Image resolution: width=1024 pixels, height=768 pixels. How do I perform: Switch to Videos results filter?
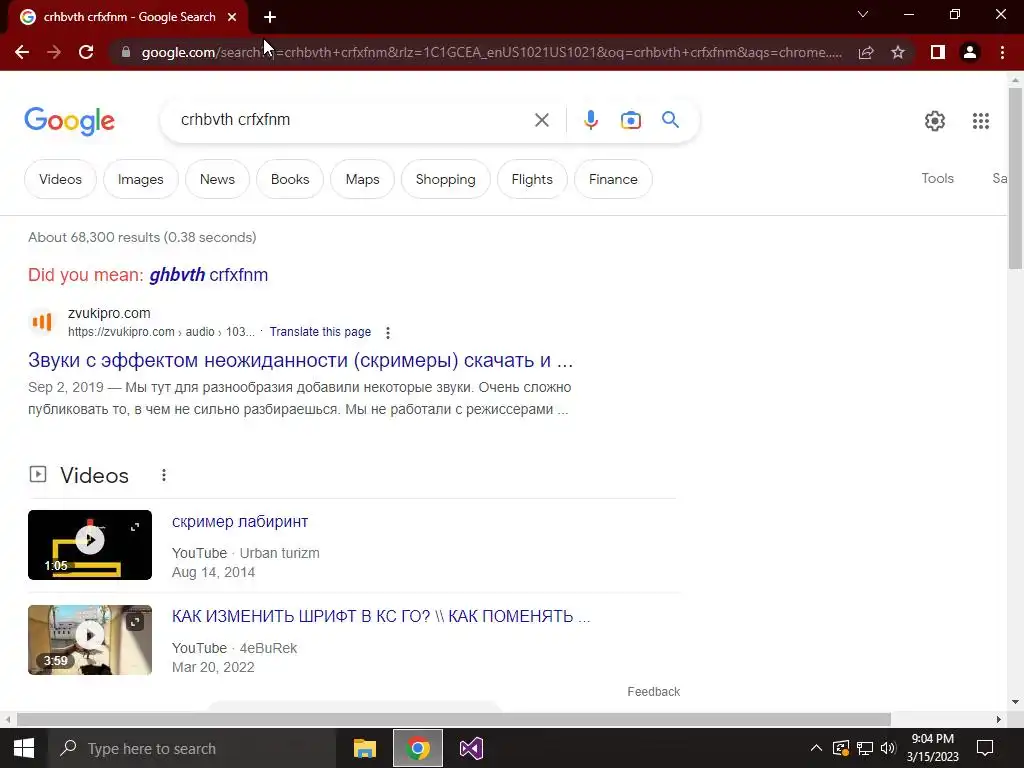click(60, 179)
